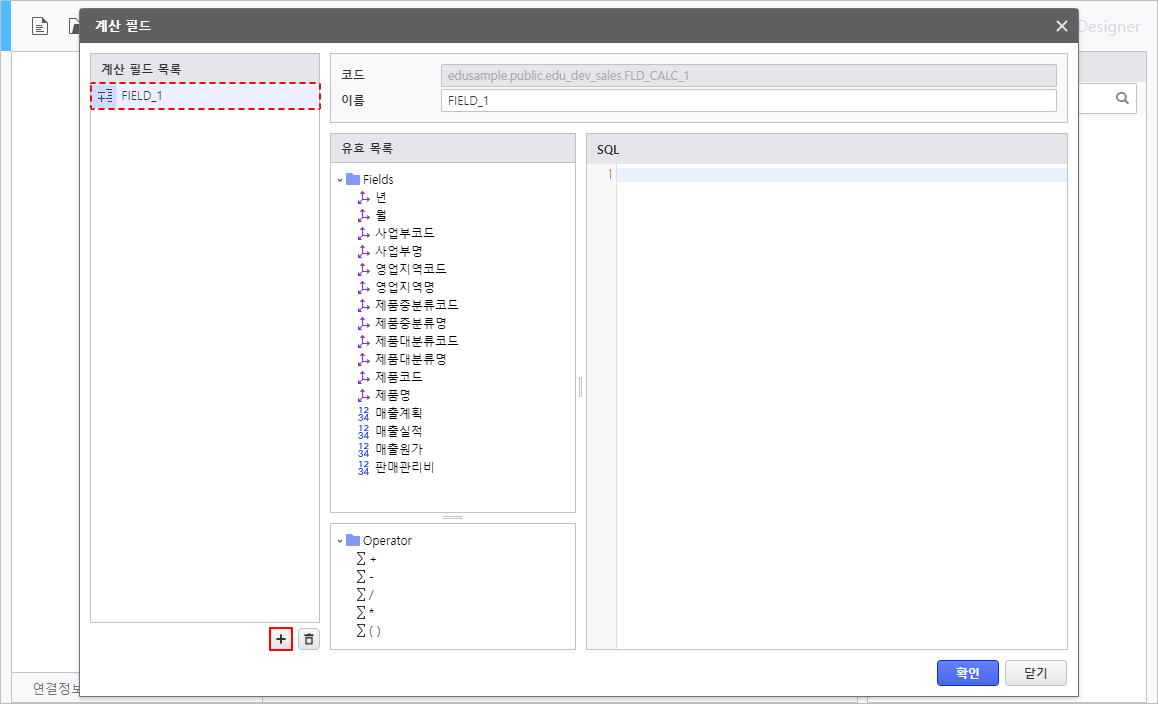Click the dimension icon beside 월
The width and height of the screenshot is (1158, 704).
tap(363, 215)
